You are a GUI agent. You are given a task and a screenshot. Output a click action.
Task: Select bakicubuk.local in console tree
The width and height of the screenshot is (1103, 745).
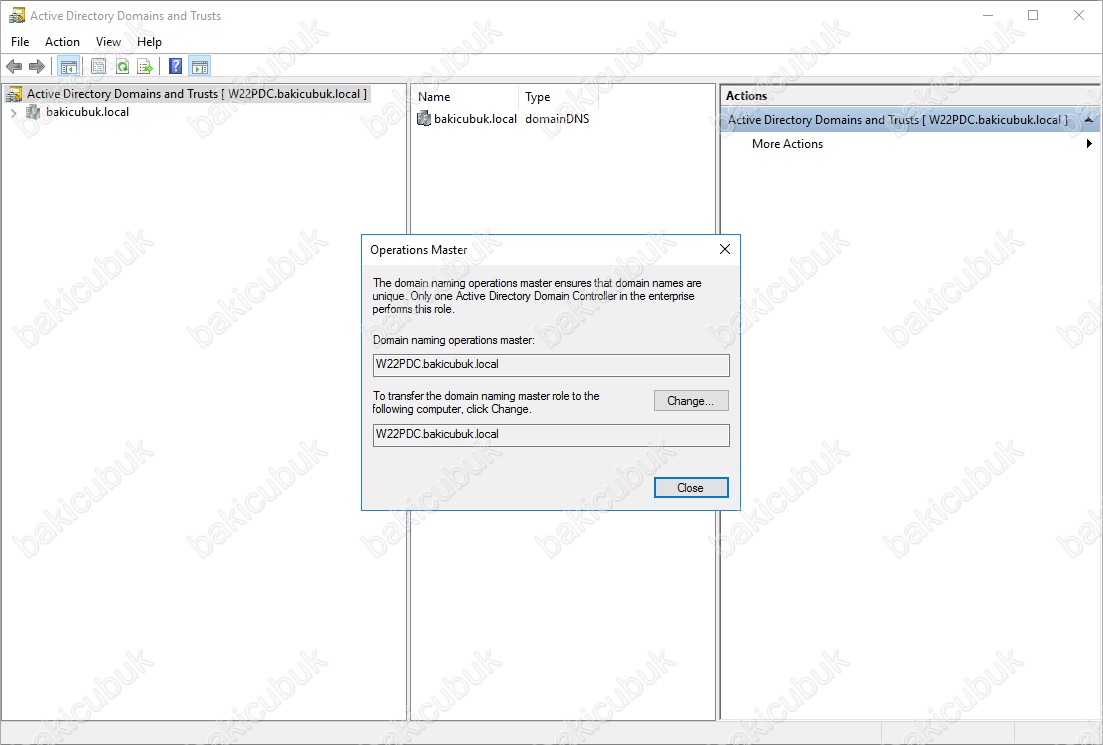coord(88,112)
